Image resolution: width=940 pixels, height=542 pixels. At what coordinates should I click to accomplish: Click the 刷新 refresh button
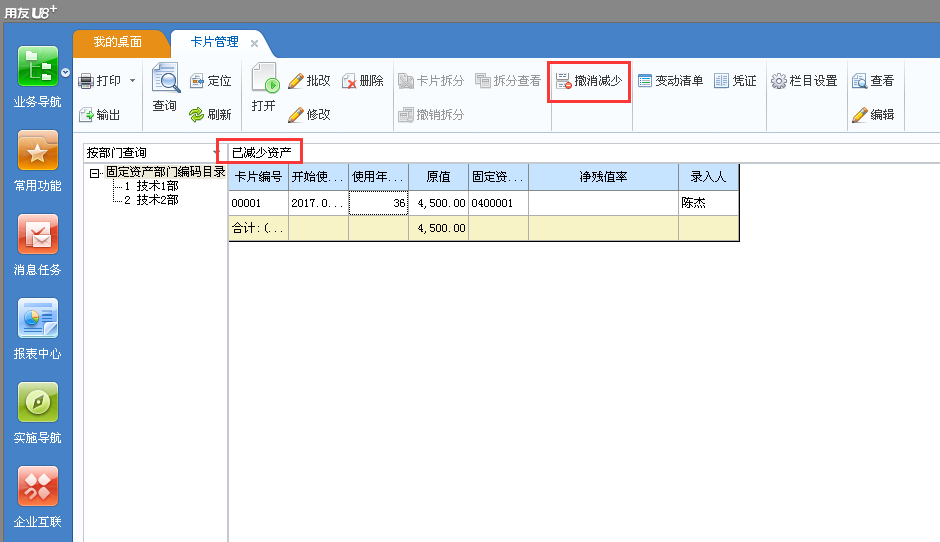point(210,114)
